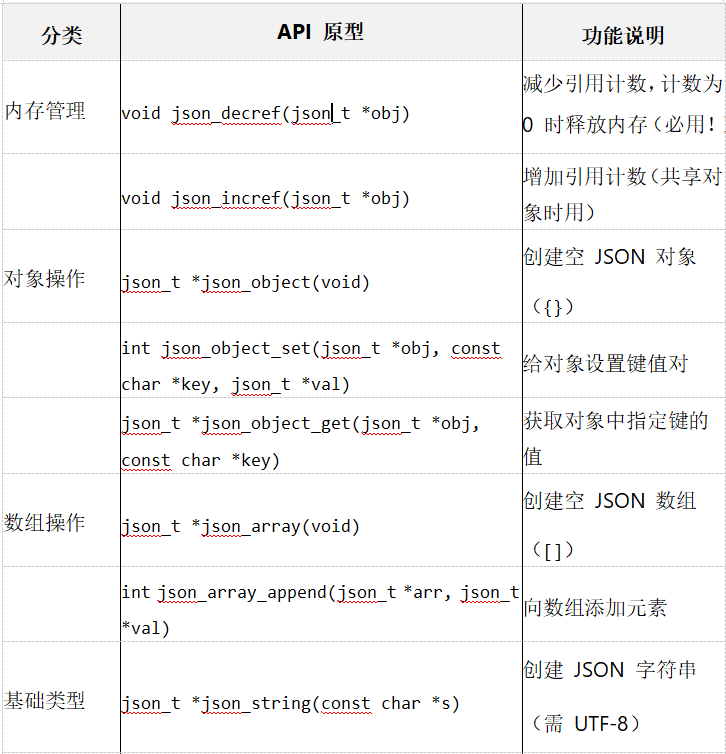Click the json_incref function prototype
This screenshot has height=754, width=726.
(x=265, y=198)
